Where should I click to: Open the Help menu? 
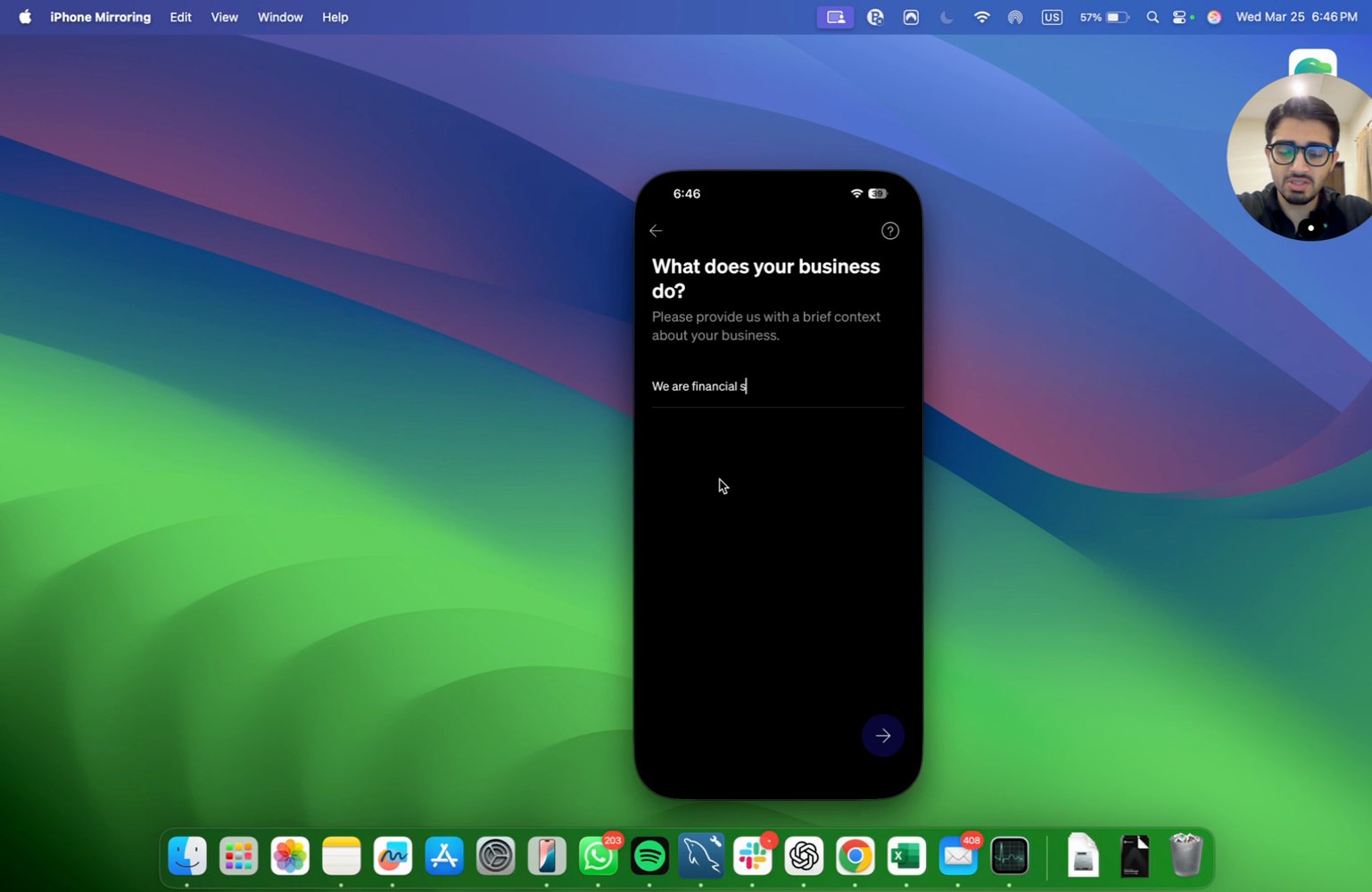pos(335,17)
